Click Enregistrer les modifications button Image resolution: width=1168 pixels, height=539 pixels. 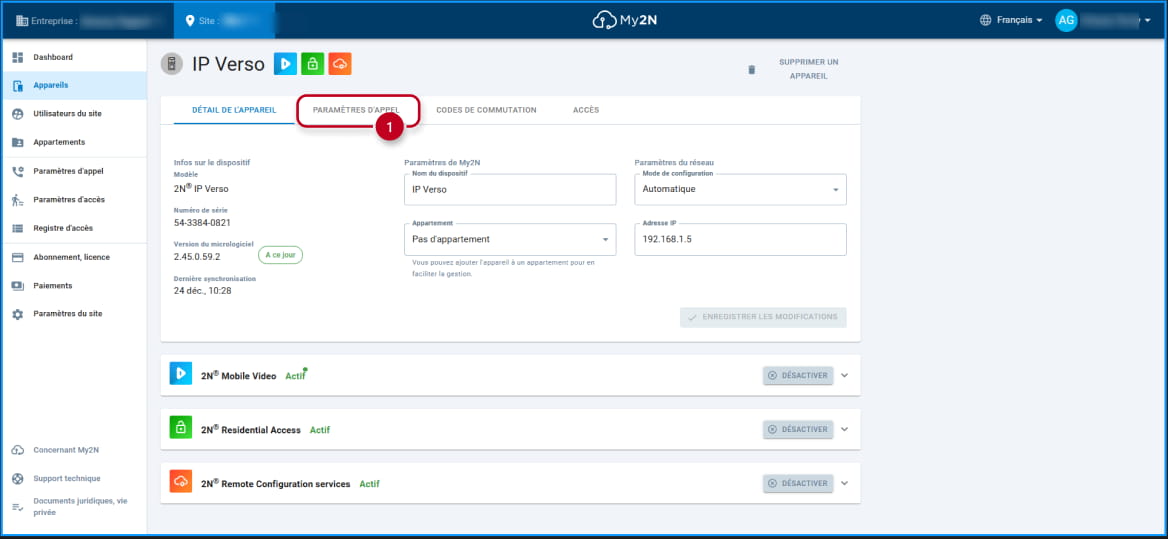pyautogui.click(x=763, y=317)
